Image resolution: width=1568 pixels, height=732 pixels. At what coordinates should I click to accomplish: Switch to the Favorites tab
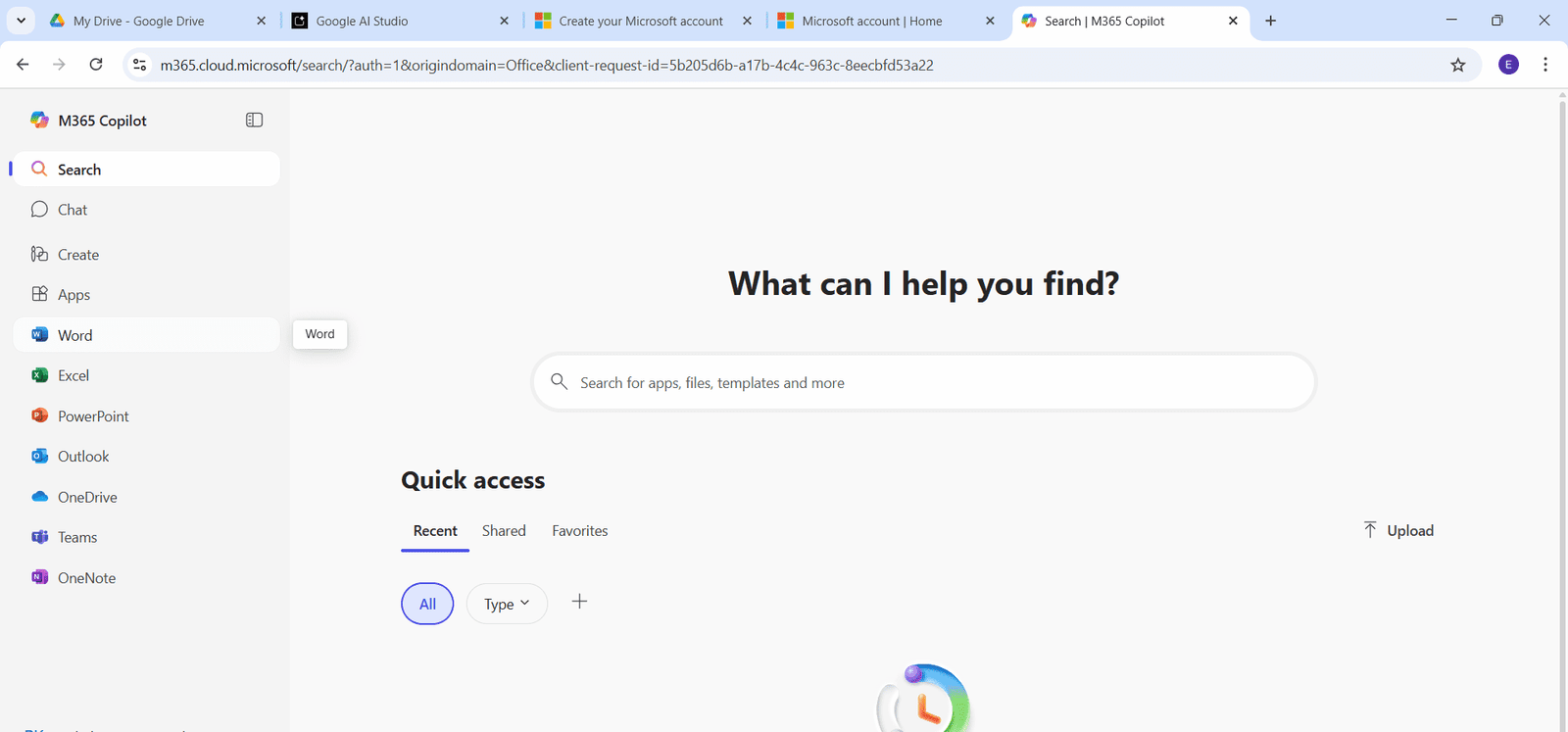click(x=579, y=531)
